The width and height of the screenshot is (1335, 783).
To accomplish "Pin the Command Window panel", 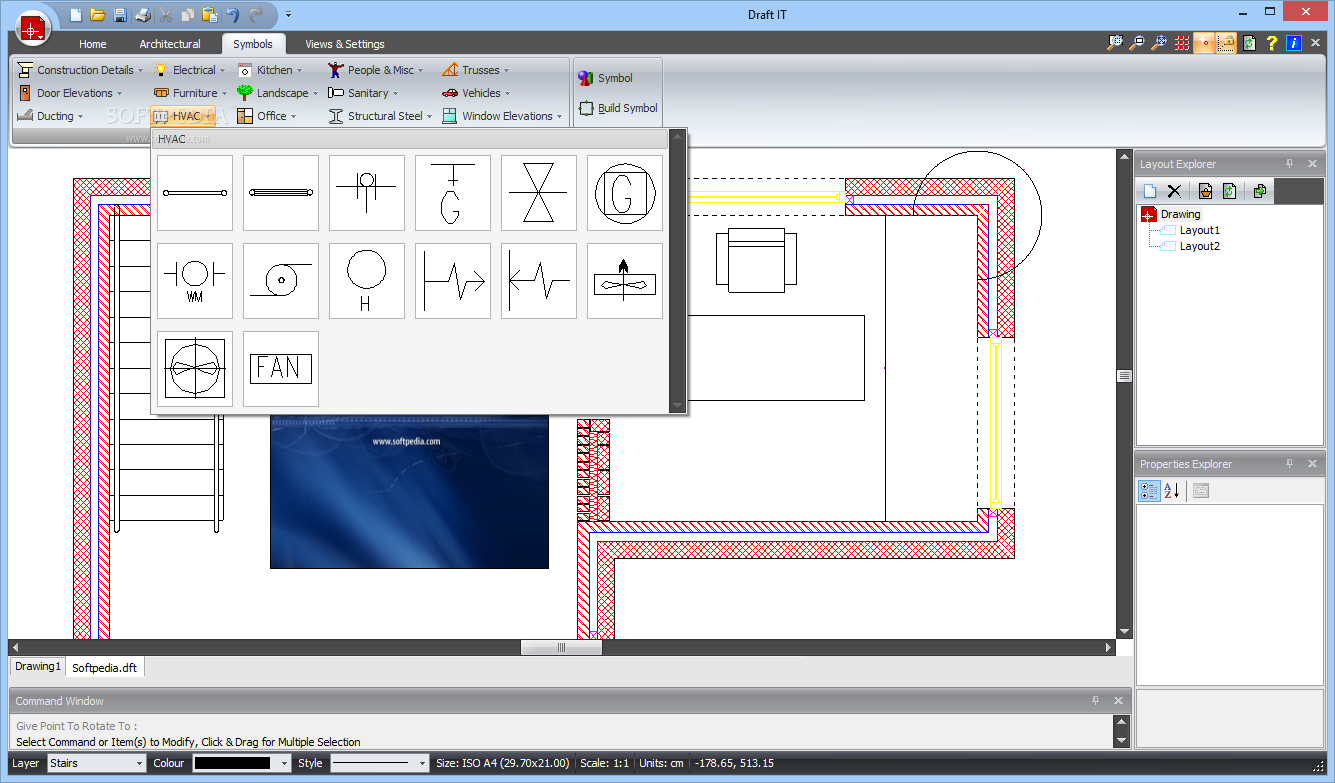I will tap(1096, 701).
